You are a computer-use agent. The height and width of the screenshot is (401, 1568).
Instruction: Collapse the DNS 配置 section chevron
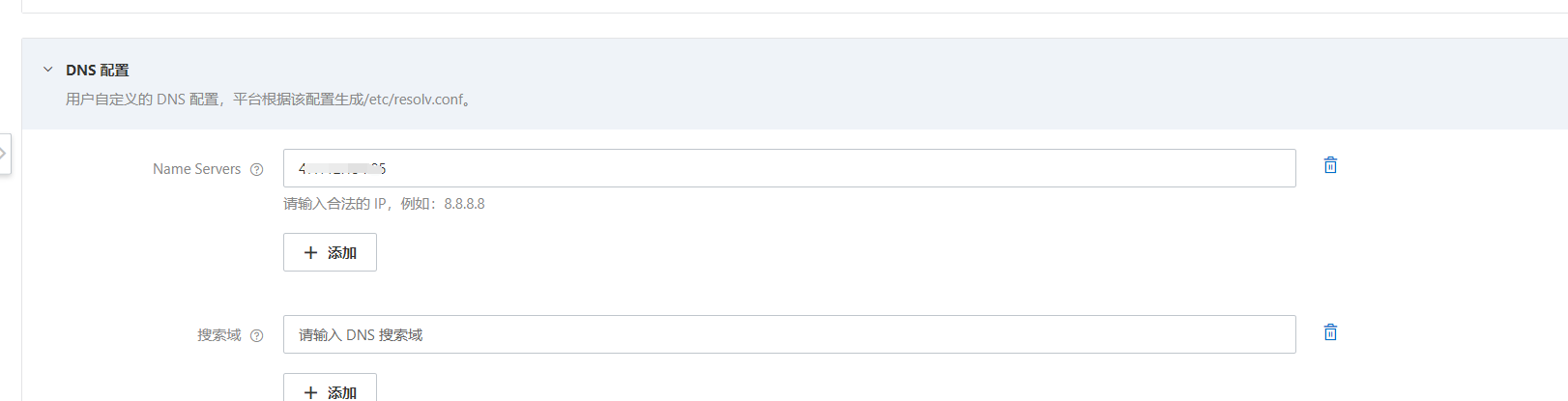pyautogui.click(x=47, y=70)
